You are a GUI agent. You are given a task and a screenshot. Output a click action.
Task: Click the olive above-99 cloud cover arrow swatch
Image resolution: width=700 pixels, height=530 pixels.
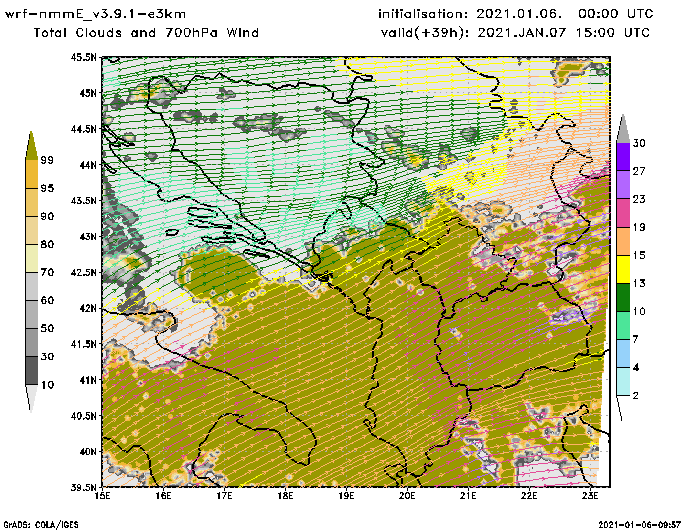[x=31, y=146]
